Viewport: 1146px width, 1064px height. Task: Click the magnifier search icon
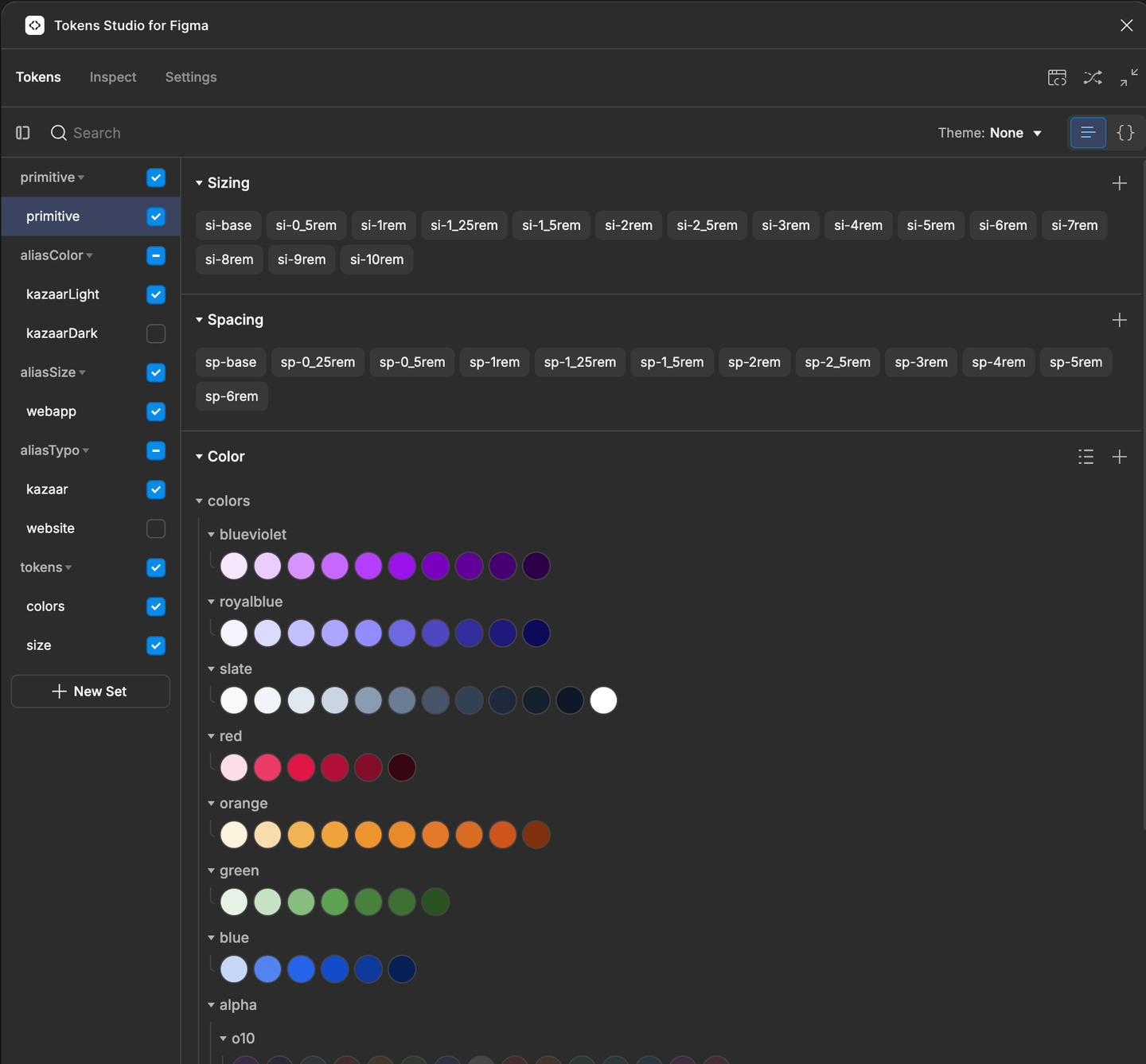58,133
